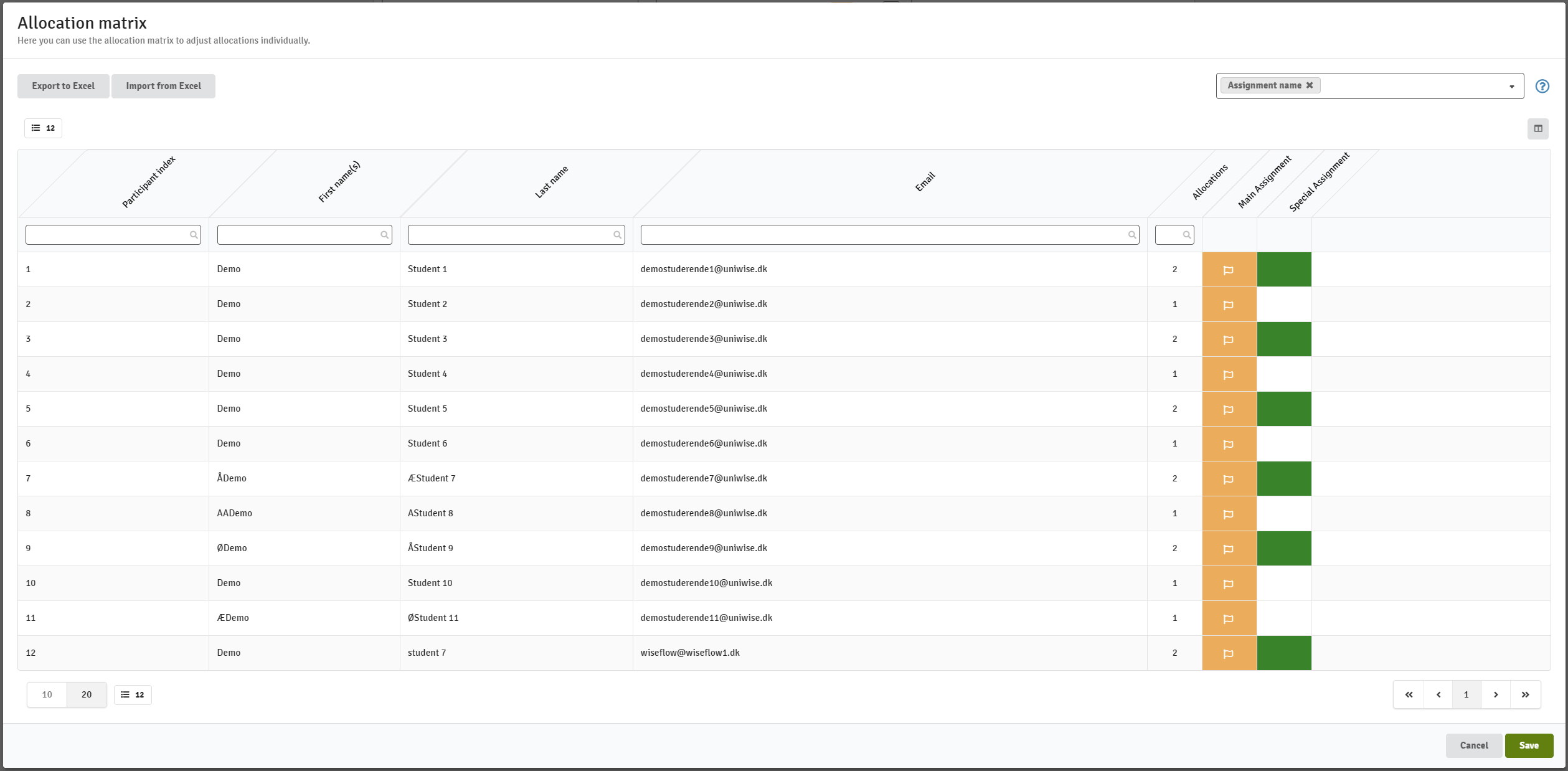Click Special Assignment column header
Screen dimensions: 1568x771
[1319, 182]
